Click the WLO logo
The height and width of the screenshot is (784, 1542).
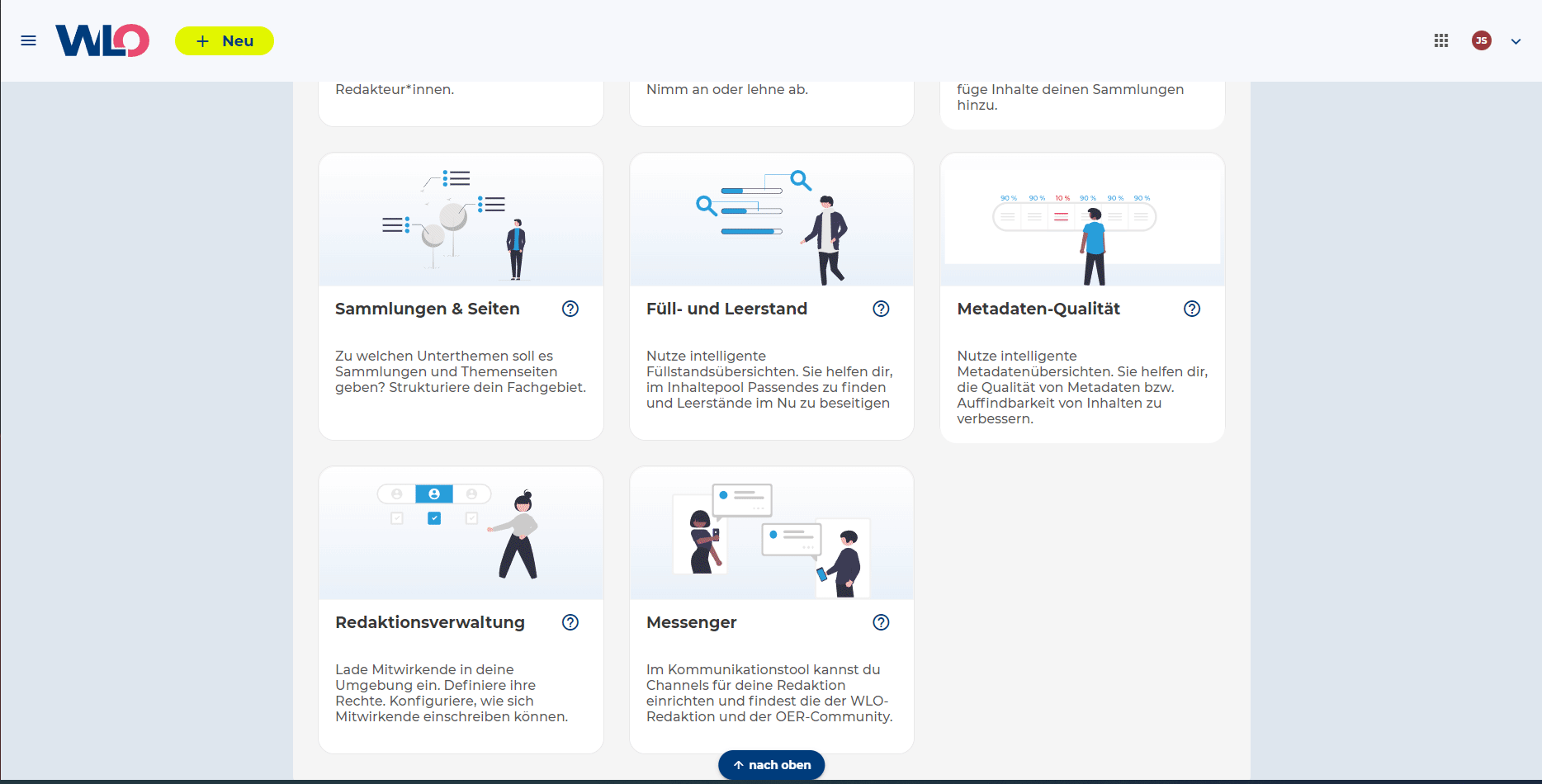pyautogui.click(x=102, y=40)
